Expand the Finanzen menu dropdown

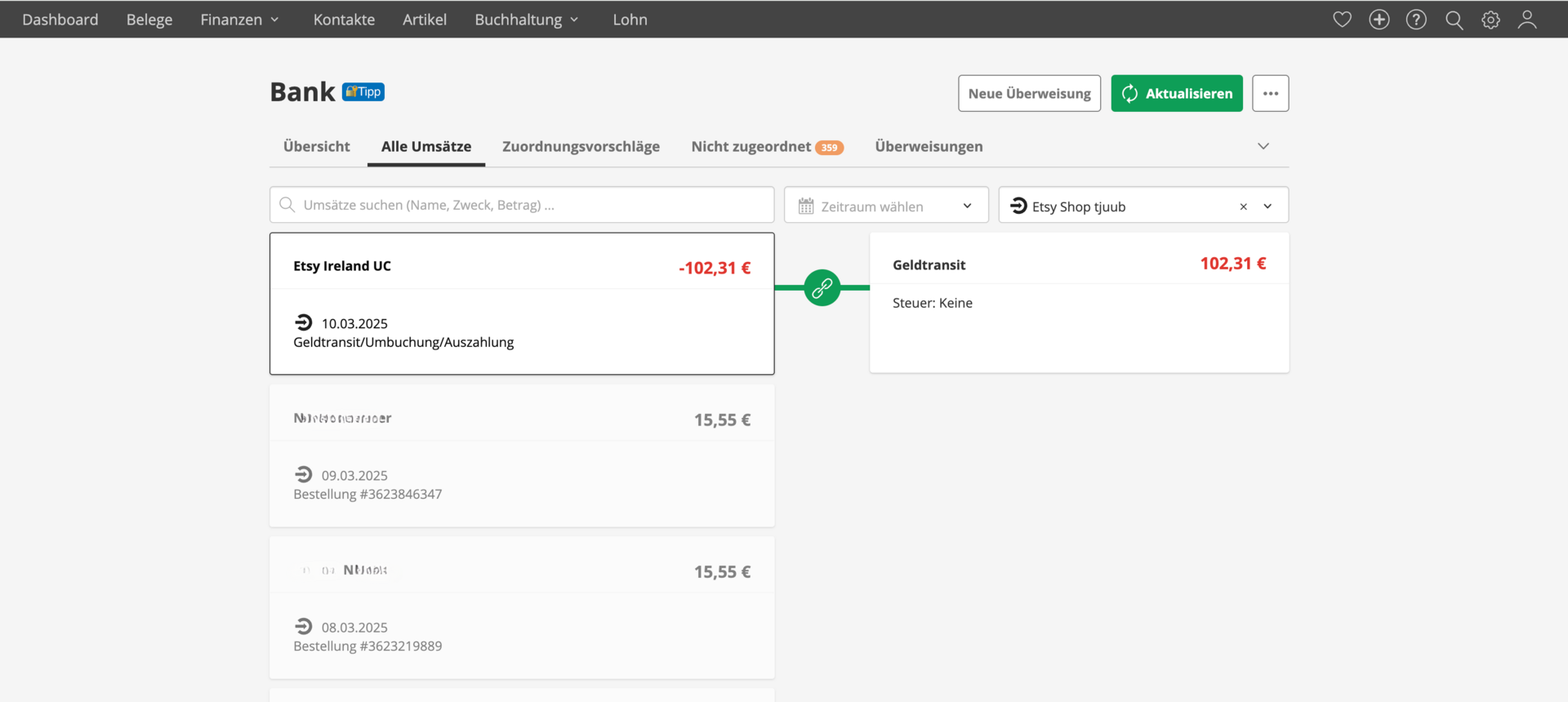(239, 20)
